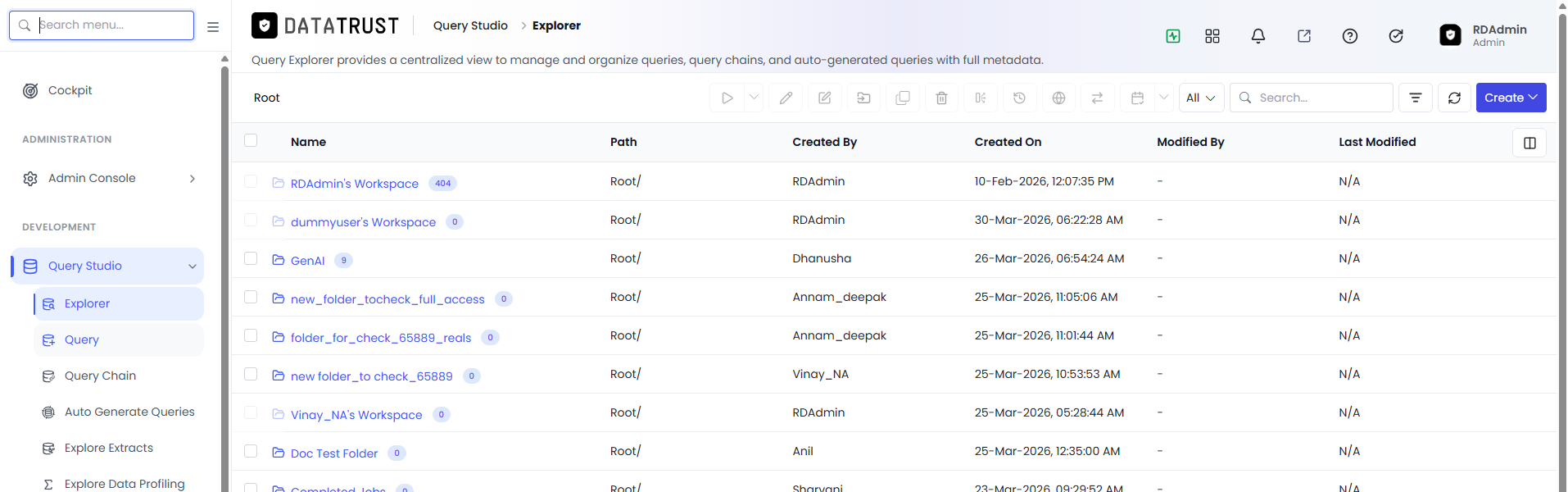Click the Root breadcrumb label

click(x=266, y=98)
